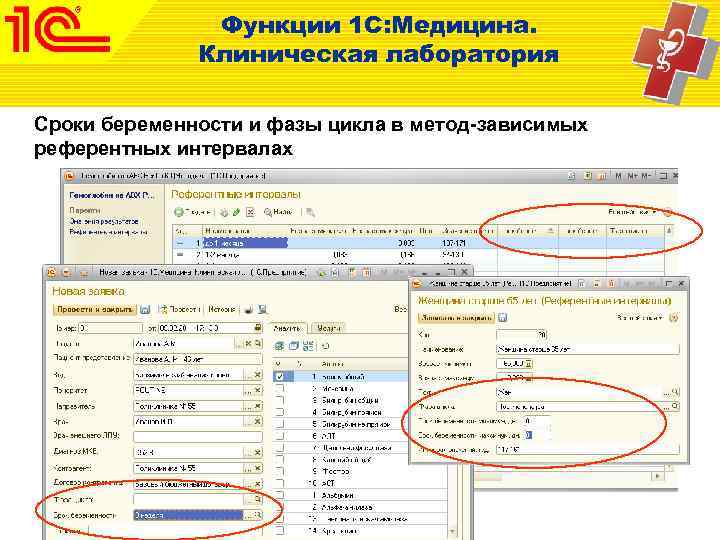Image resolution: width=720 pixels, height=540 pixels.
Task: Click the calculator icon in top window title bar
Action: (588, 176)
